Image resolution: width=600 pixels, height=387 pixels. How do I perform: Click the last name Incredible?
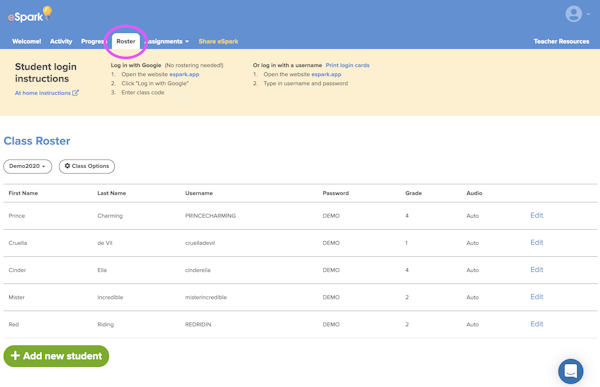(x=110, y=297)
